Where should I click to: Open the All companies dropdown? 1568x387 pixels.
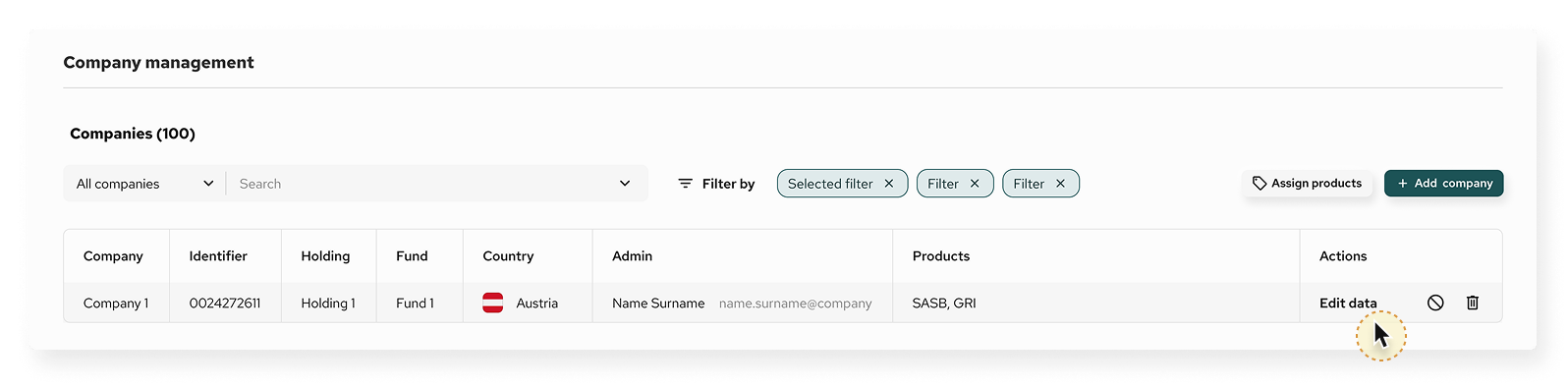coord(144,184)
